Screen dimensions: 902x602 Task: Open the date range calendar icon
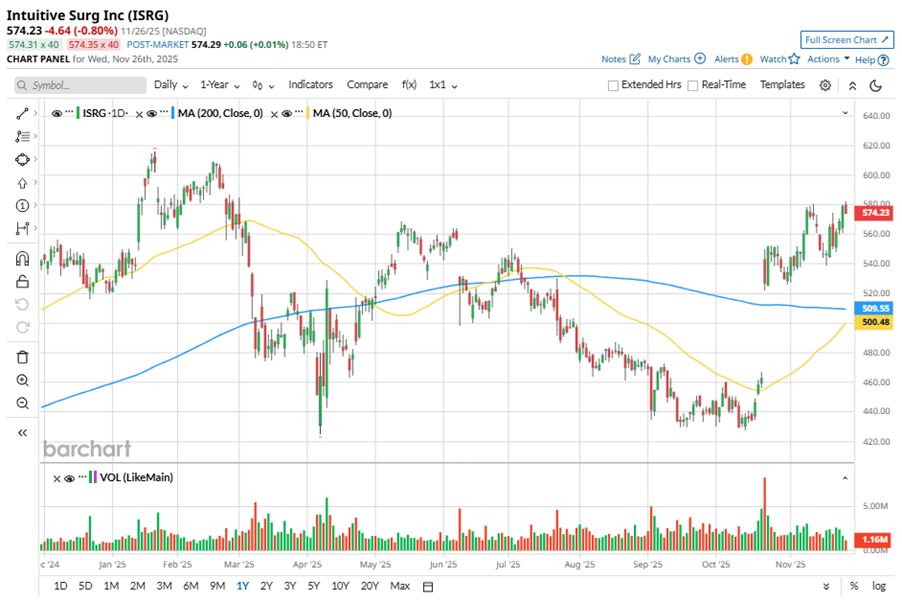click(x=428, y=586)
